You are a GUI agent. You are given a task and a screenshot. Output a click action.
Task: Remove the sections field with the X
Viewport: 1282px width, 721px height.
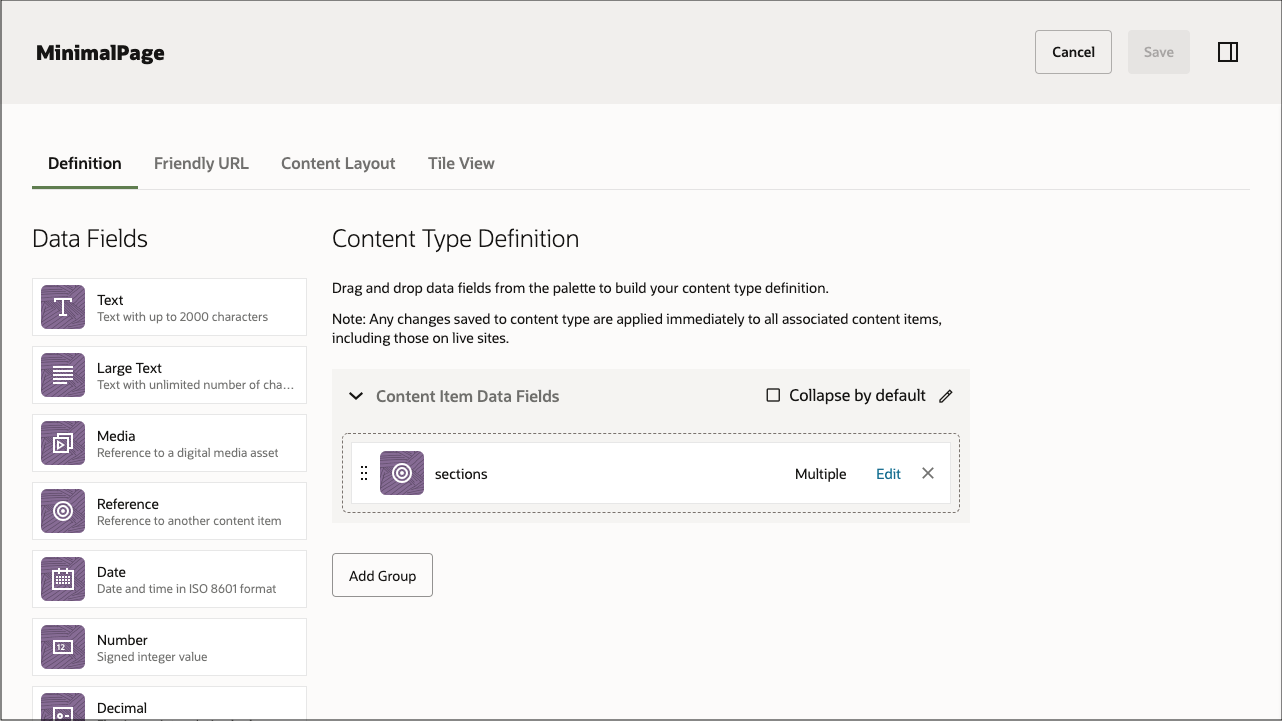927,473
